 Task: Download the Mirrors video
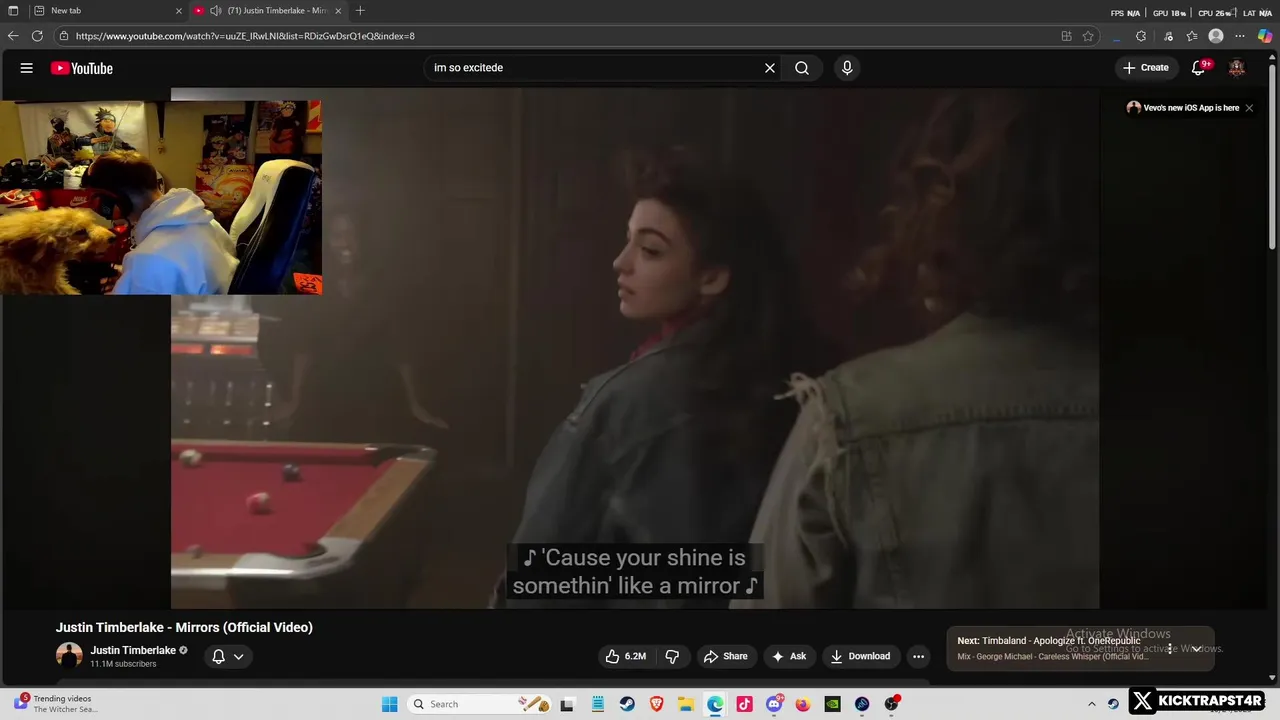[x=860, y=656]
